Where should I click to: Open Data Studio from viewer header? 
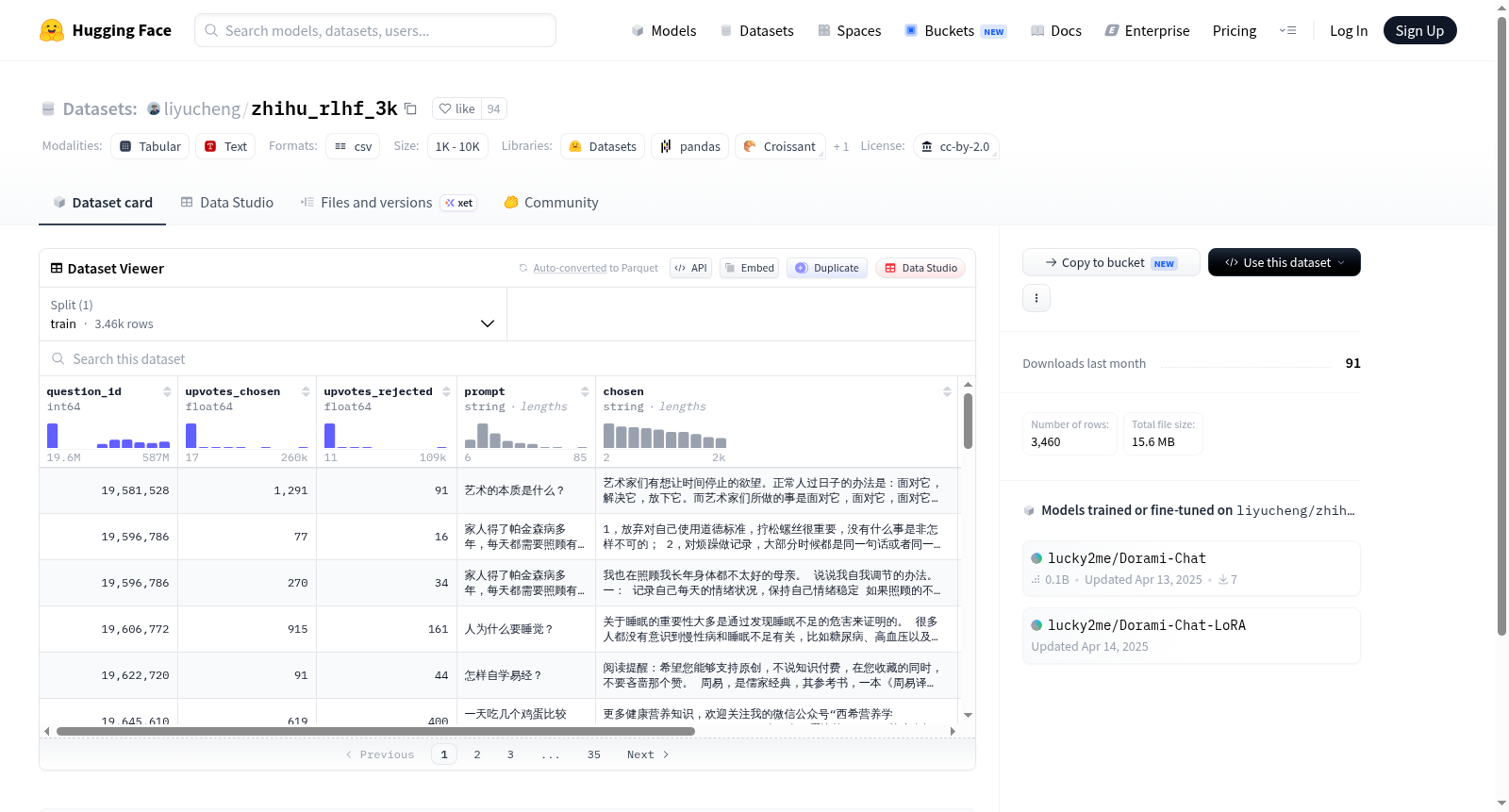tap(920, 268)
